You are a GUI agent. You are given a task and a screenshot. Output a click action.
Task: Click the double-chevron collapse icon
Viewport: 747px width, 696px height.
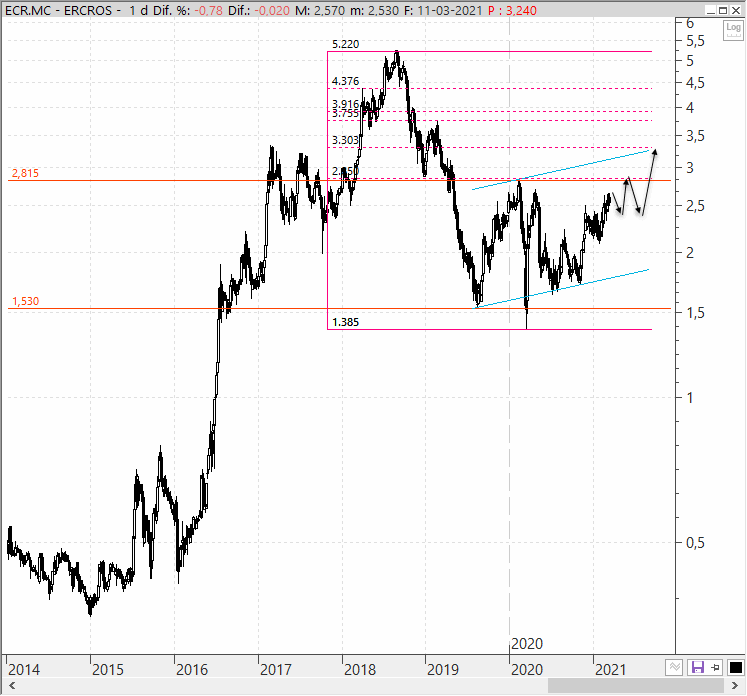tap(674, 667)
